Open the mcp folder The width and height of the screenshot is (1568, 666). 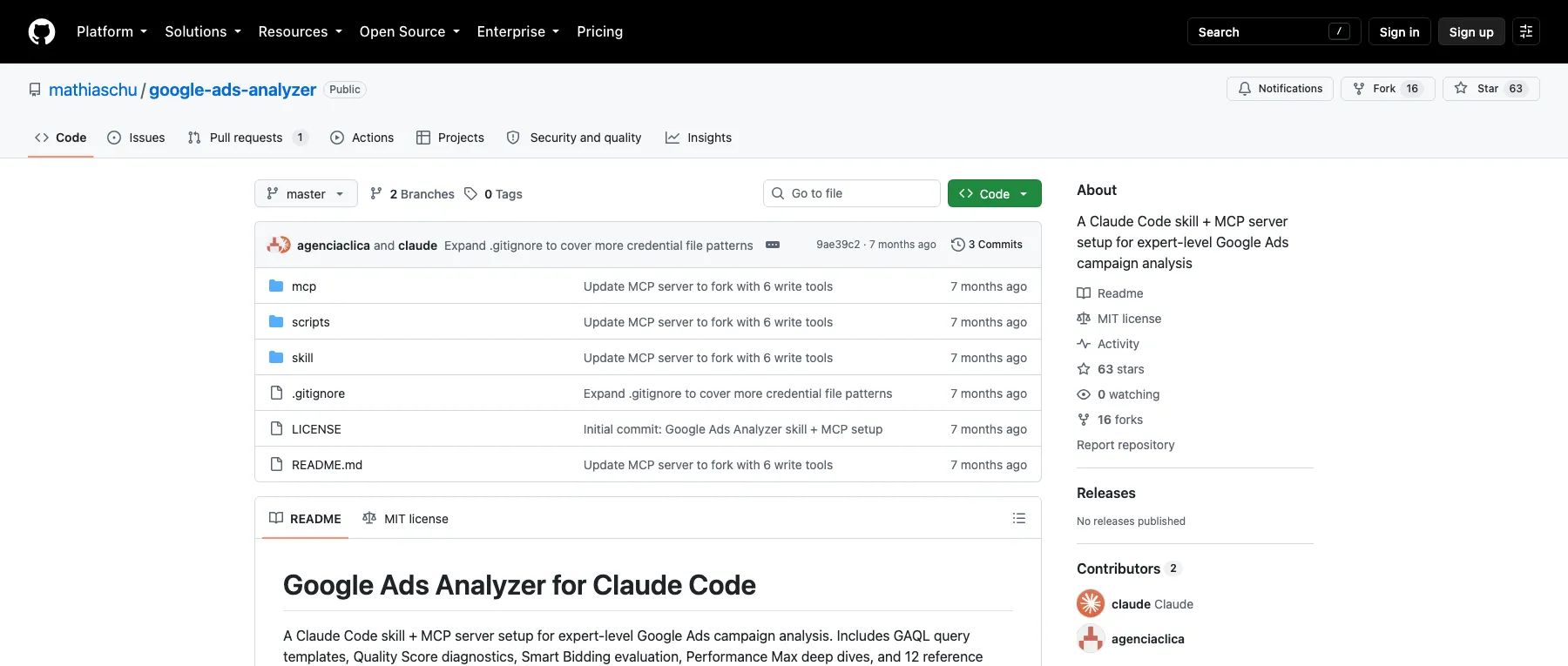(x=304, y=286)
